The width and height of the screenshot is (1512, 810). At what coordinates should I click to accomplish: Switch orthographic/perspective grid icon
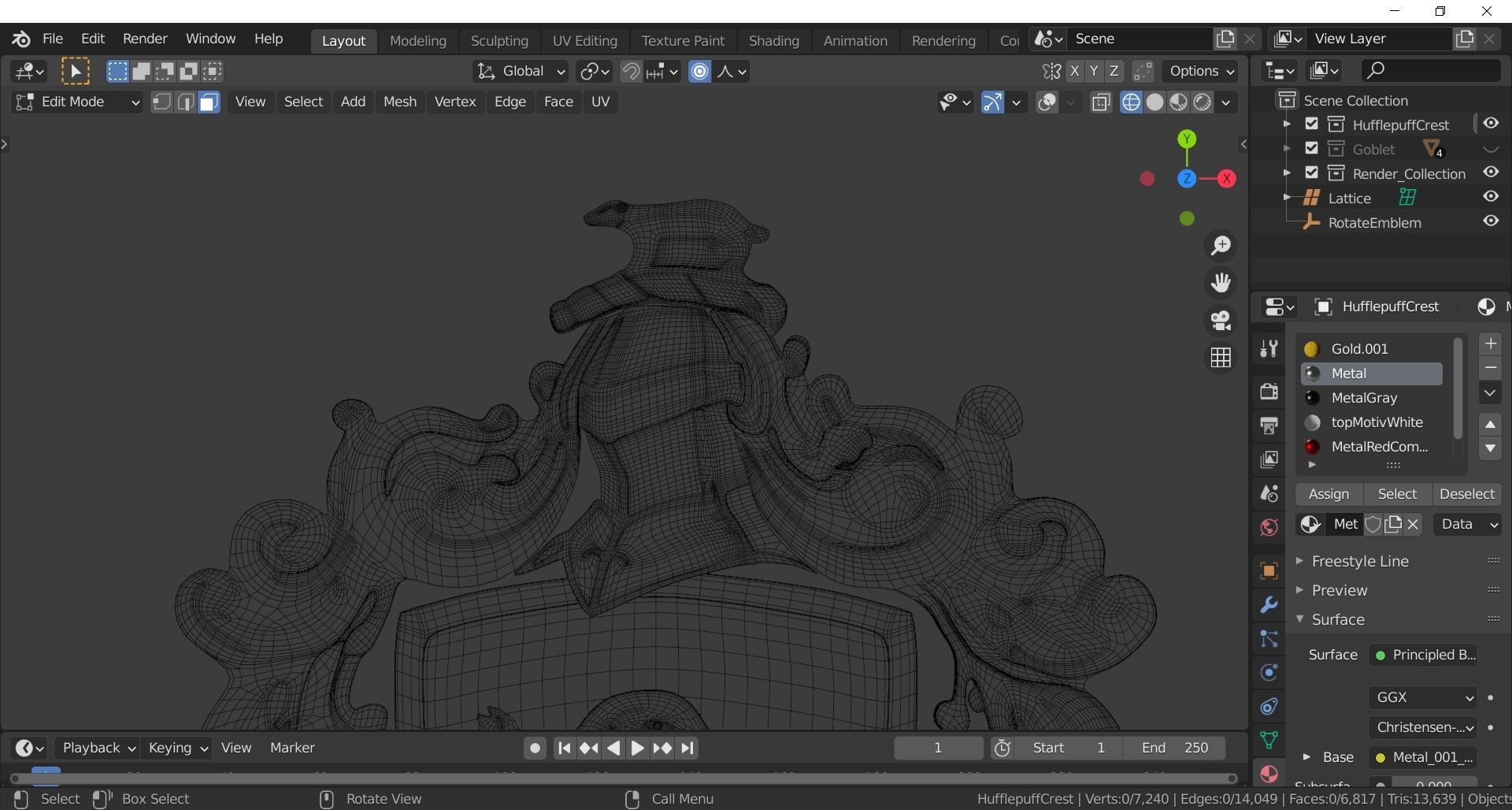pos(1221,358)
